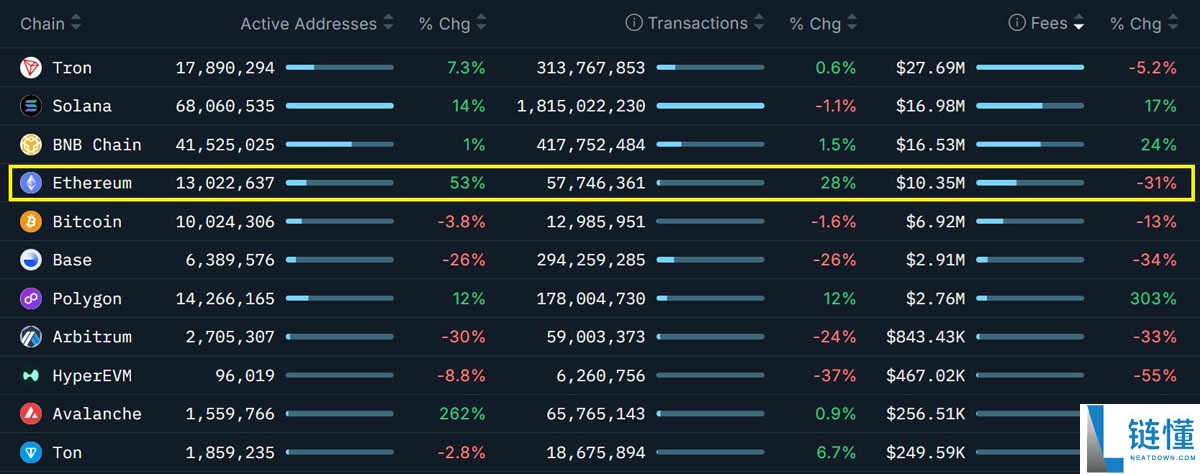1200x474 pixels.
Task: Click Ethereum fees progress bar
Action: click(x=1030, y=183)
